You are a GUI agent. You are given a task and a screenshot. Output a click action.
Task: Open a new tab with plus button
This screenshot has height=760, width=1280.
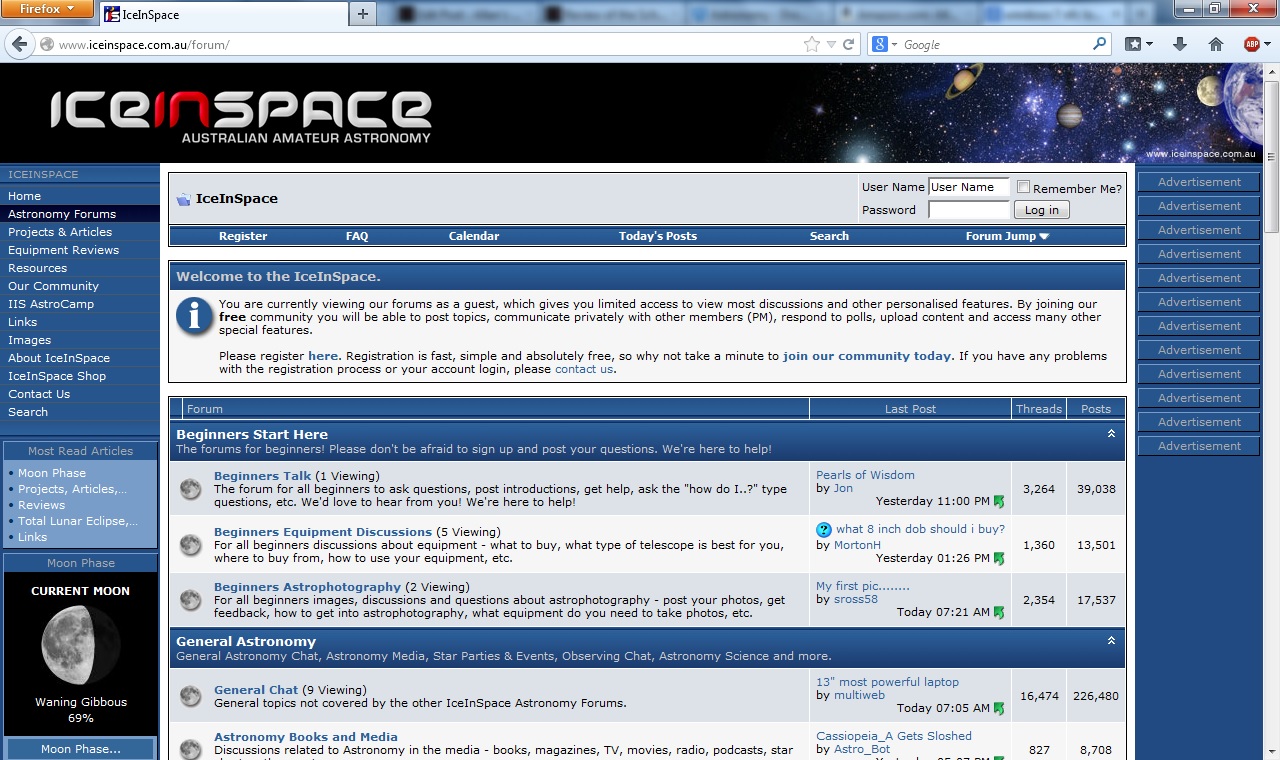(363, 13)
